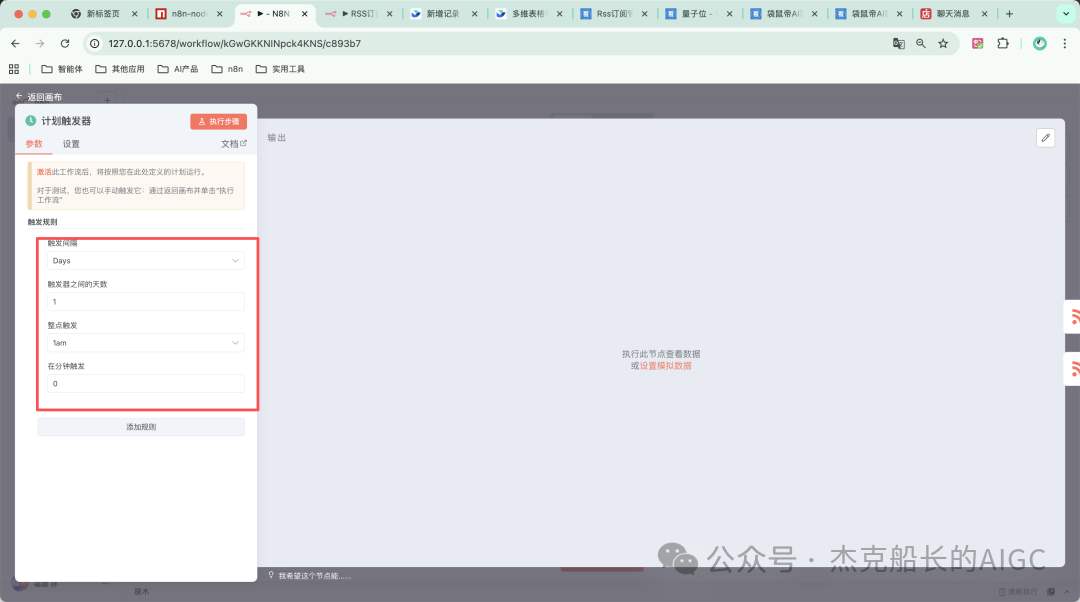
Task: Click the translate page icon
Action: click(x=899, y=43)
